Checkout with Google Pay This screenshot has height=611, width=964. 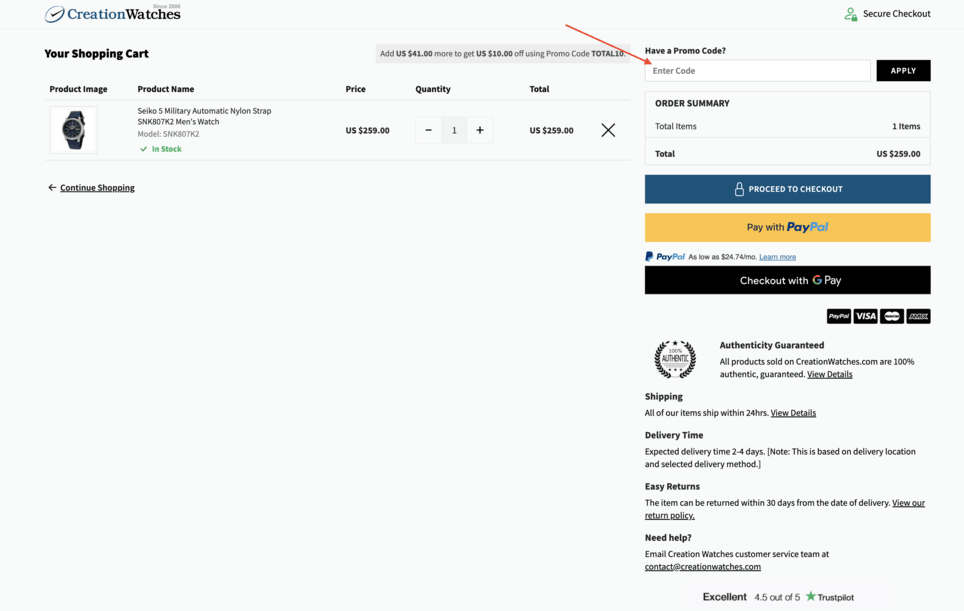click(788, 280)
